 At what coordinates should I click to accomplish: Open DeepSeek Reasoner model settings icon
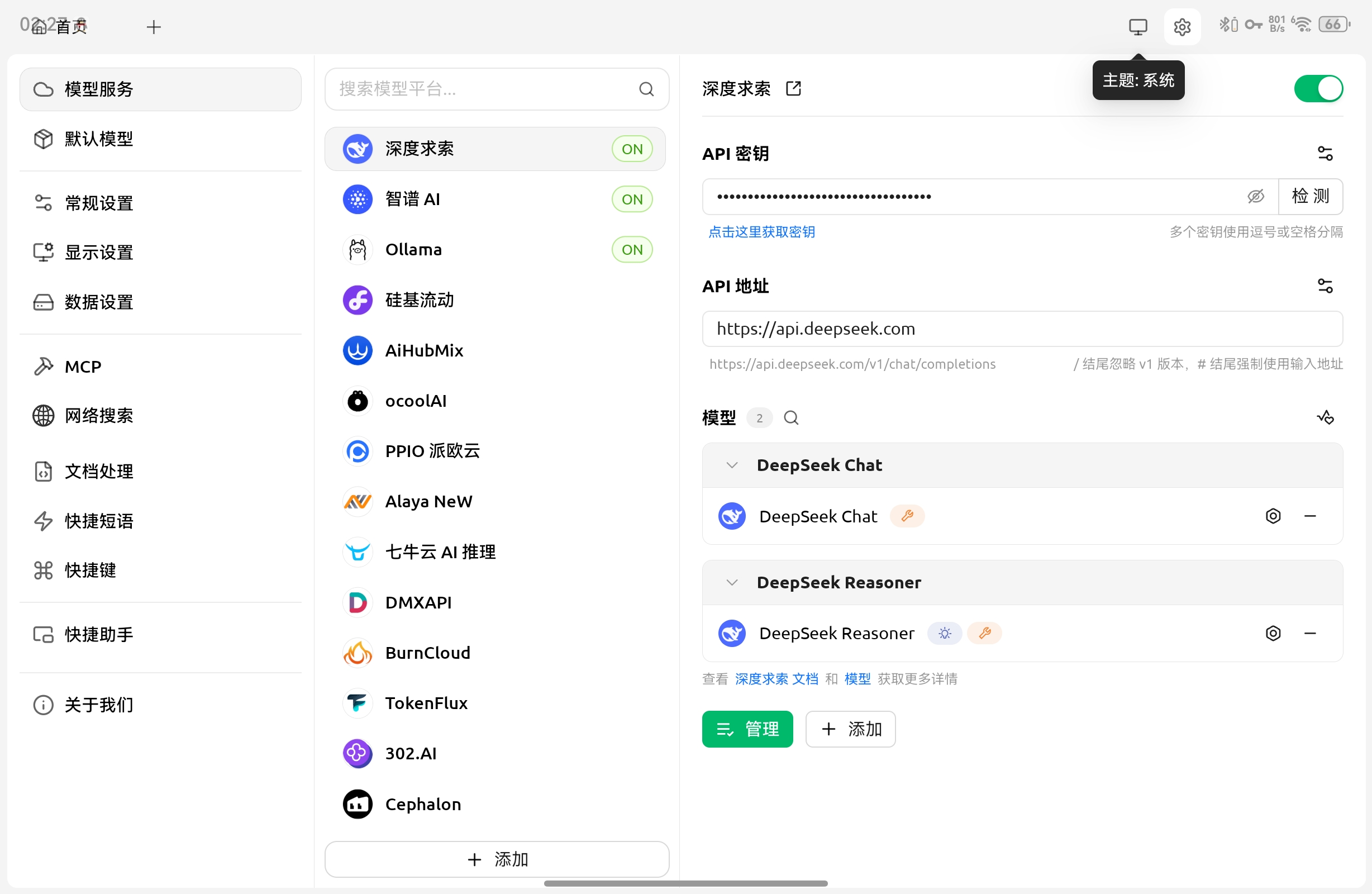[x=1273, y=633]
